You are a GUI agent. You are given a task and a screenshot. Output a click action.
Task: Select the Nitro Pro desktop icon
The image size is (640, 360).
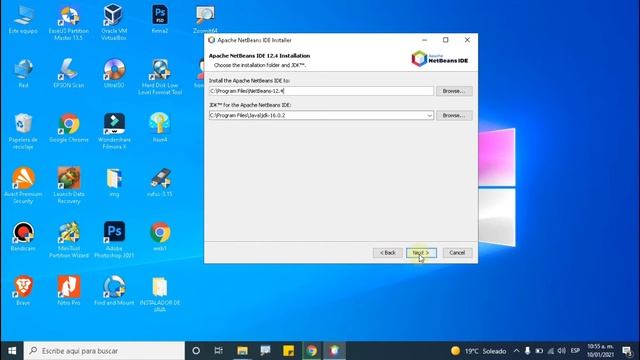[x=69, y=291]
